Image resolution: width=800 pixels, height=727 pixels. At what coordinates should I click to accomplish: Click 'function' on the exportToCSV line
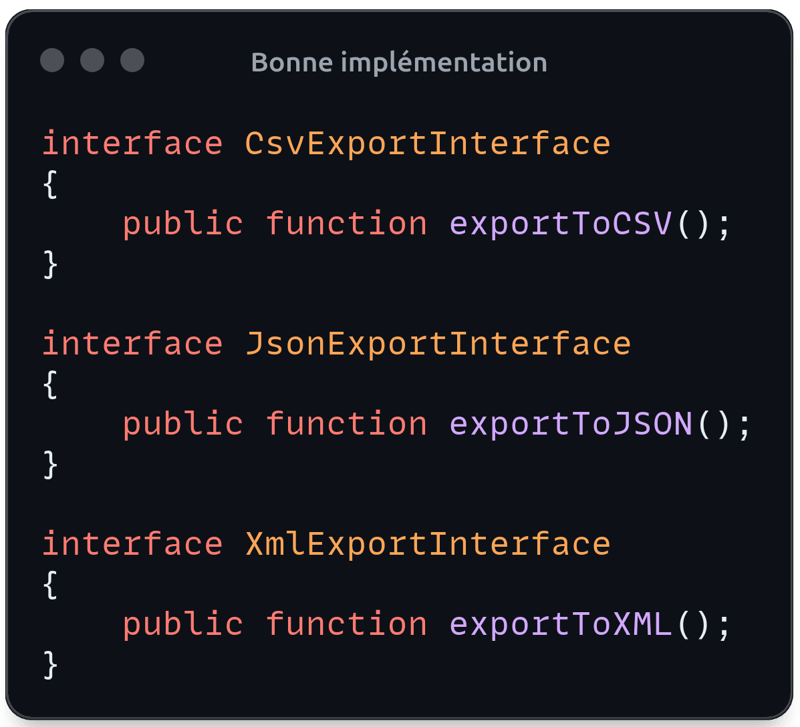(346, 223)
